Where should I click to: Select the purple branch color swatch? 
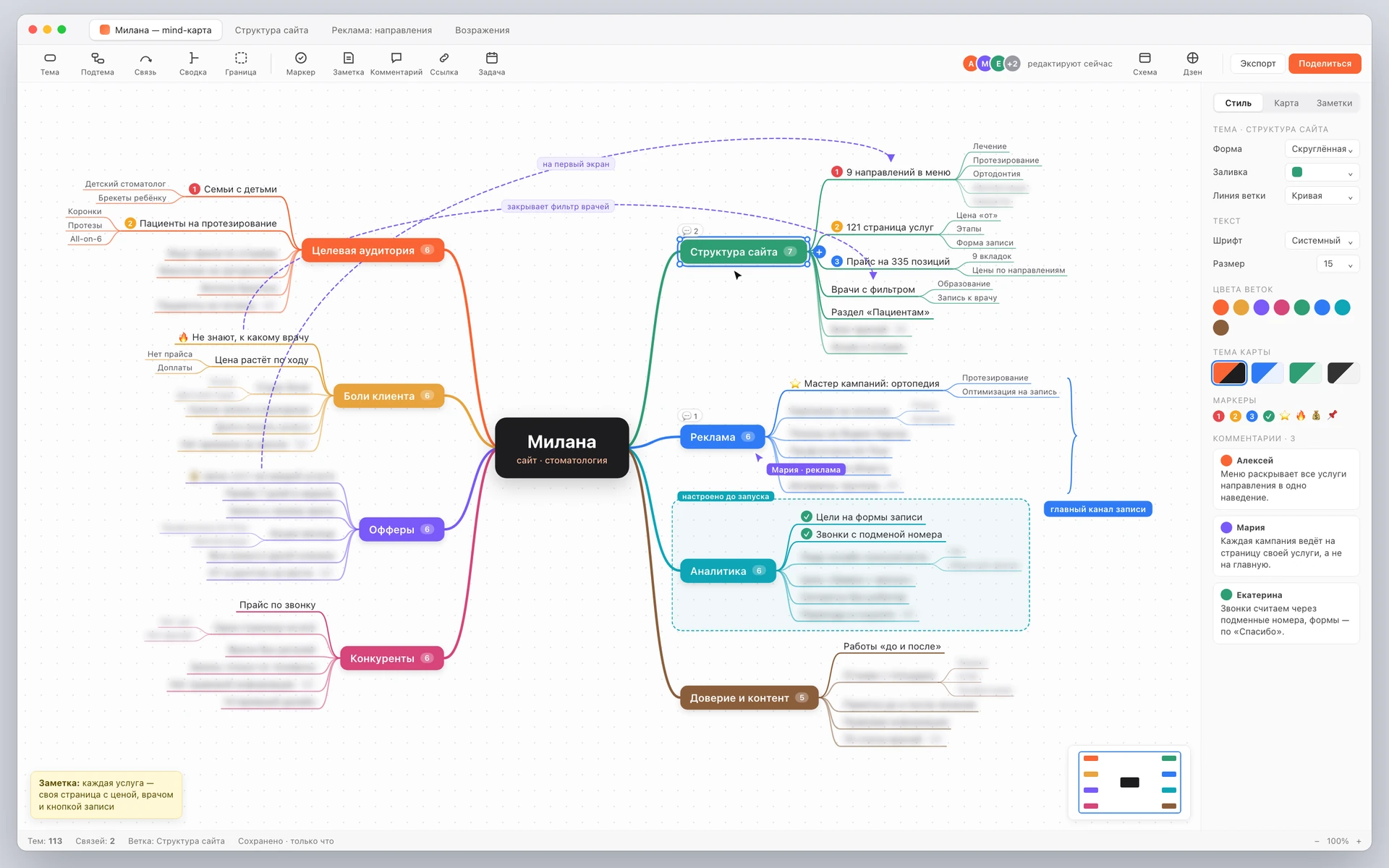click(x=1261, y=307)
